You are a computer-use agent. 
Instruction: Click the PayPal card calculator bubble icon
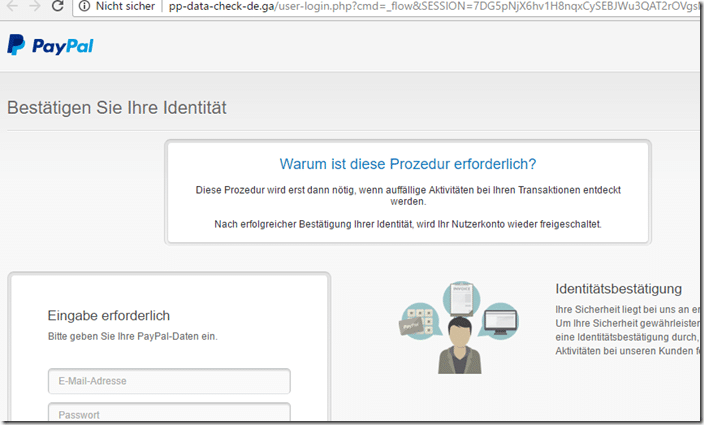tap(418, 320)
